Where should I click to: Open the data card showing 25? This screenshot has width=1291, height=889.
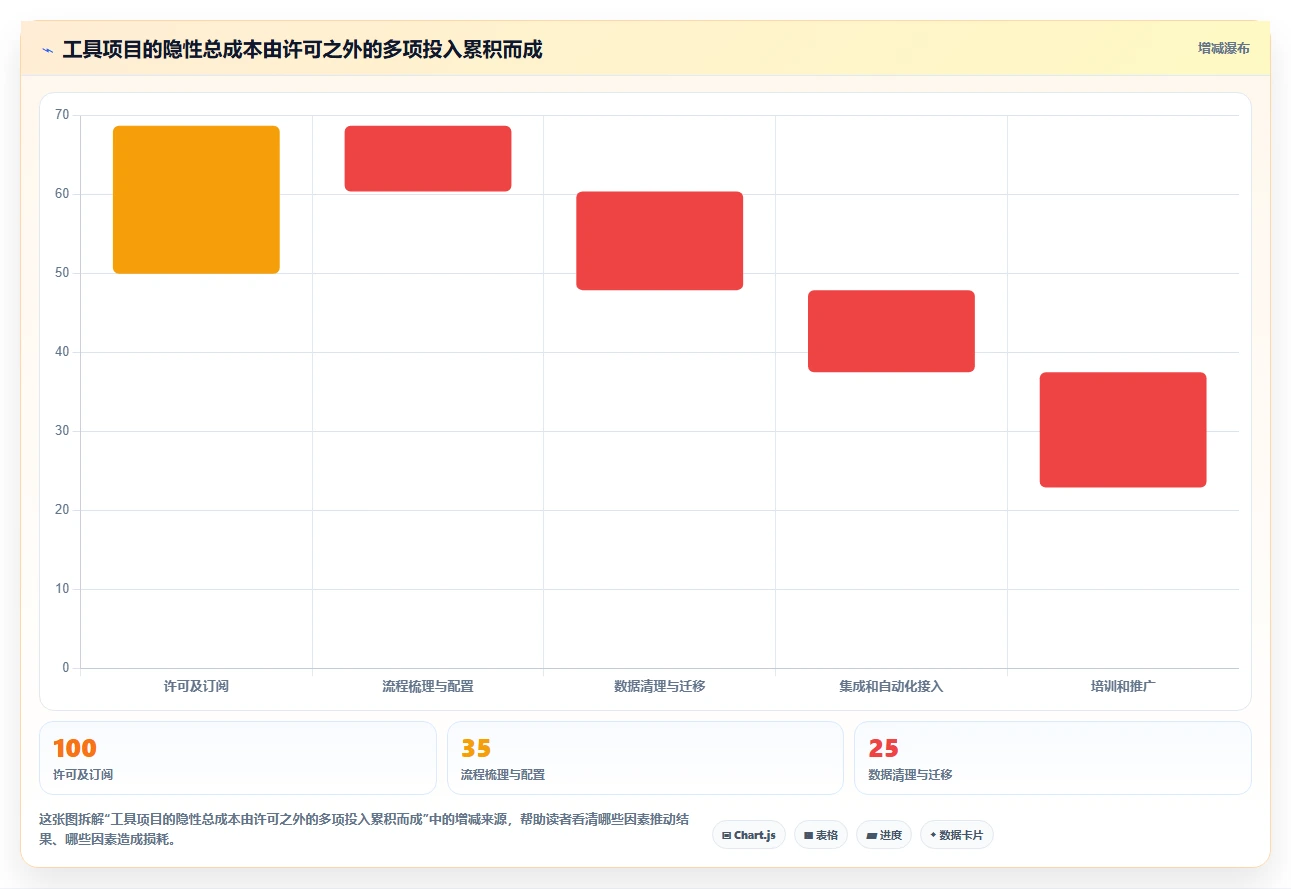click(1053, 758)
